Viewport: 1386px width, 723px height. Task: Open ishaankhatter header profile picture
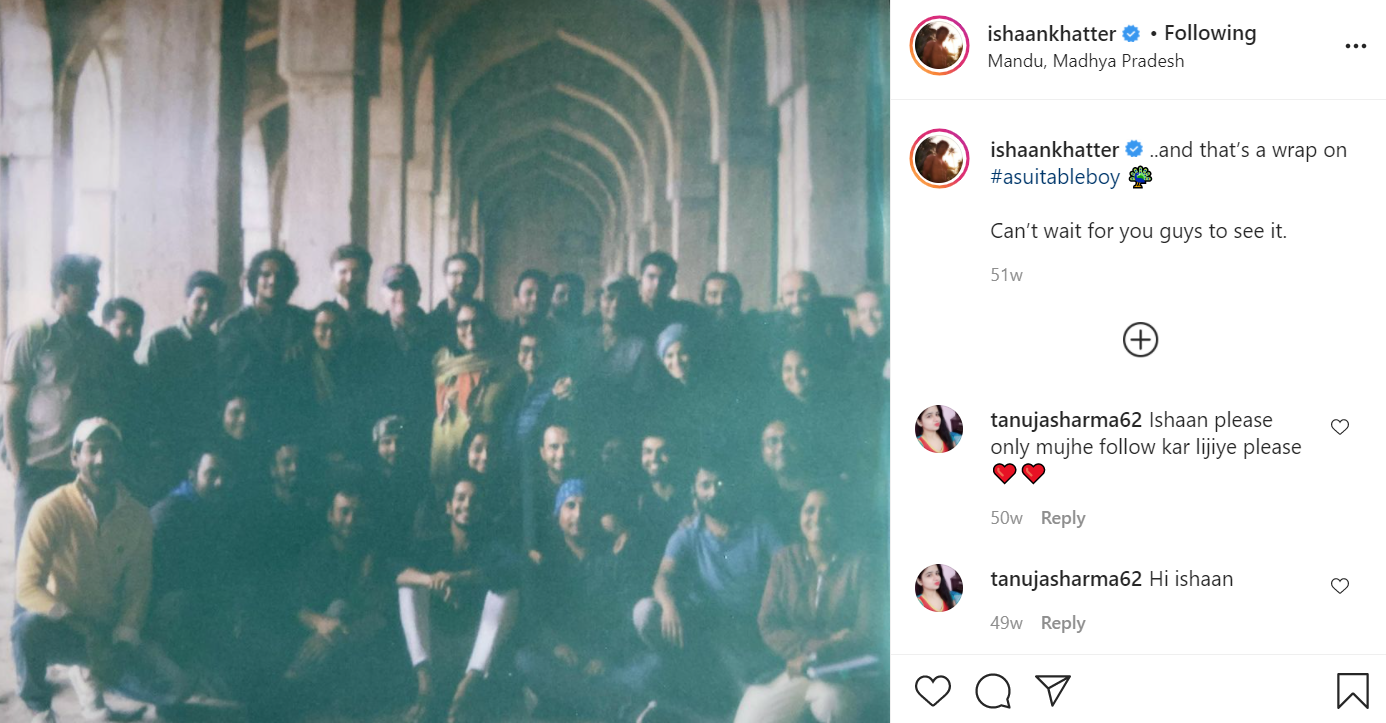click(x=939, y=46)
